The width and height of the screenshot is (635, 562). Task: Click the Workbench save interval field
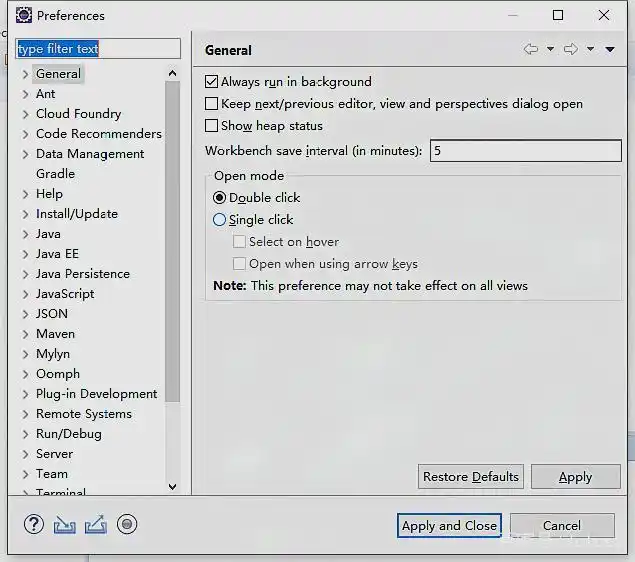click(x=525, y=151)
